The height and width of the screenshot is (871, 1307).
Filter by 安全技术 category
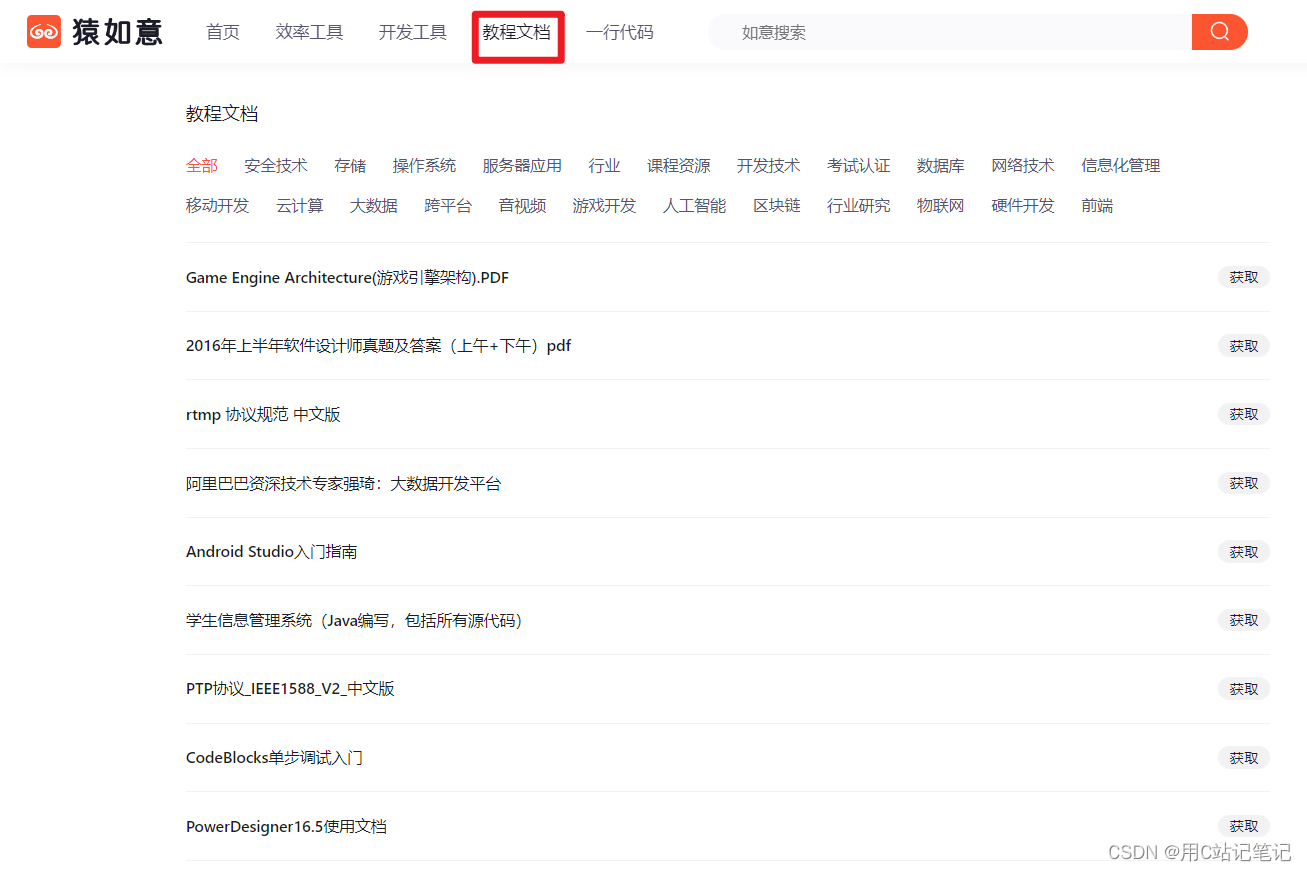click(x=276, y=166)
